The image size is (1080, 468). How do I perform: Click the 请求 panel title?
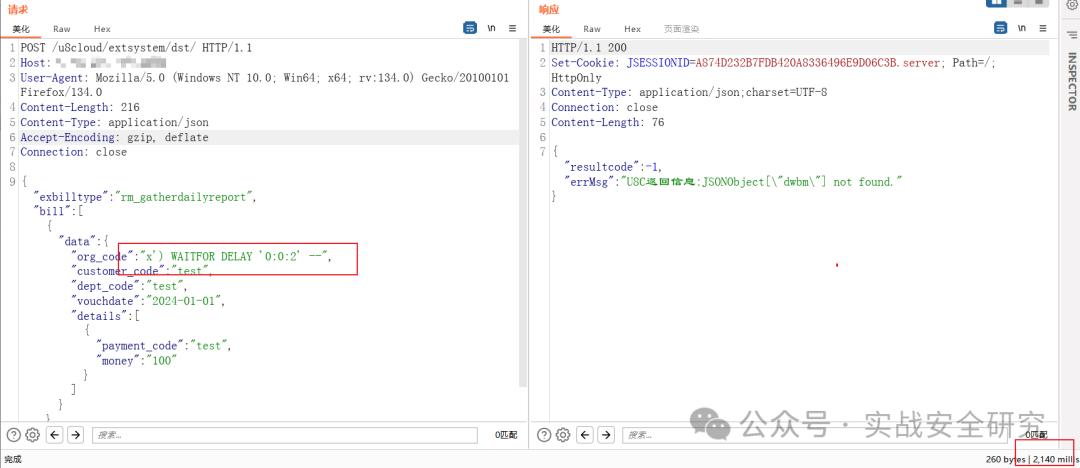click(x=17, y=10)
